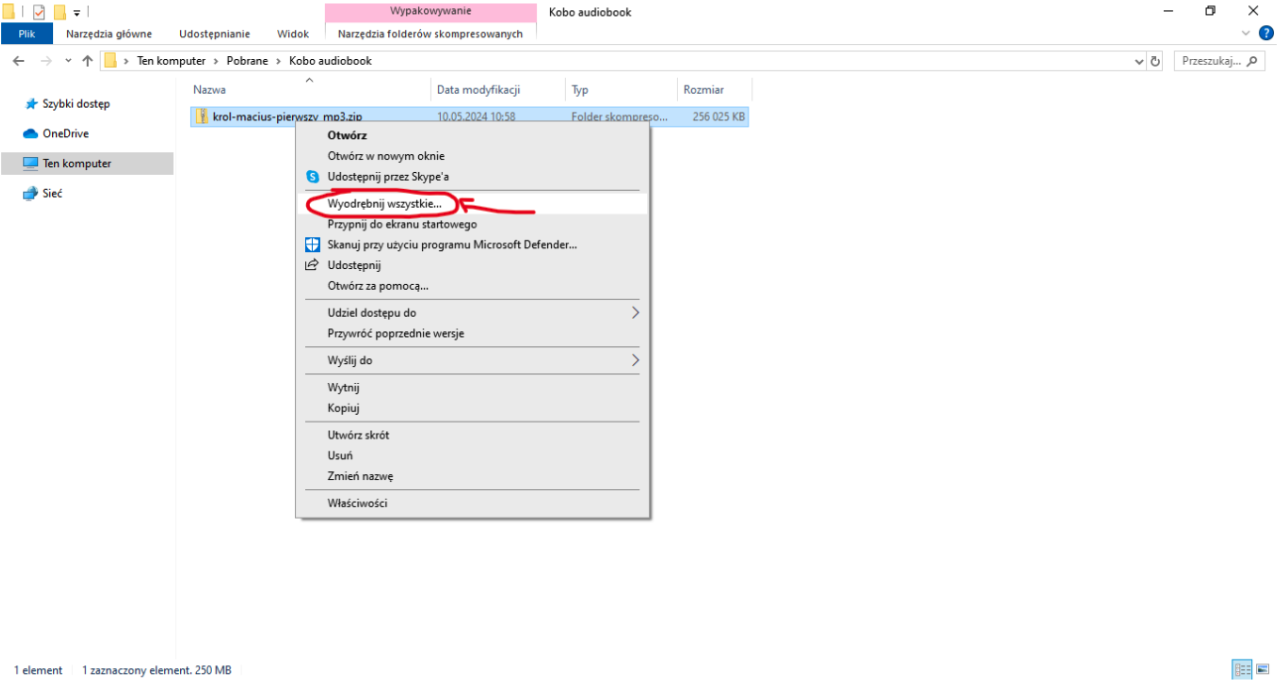Viewport: 1281px width, 685px height.
Task: Click the New folder quick access icon
Action: point(59,12)
